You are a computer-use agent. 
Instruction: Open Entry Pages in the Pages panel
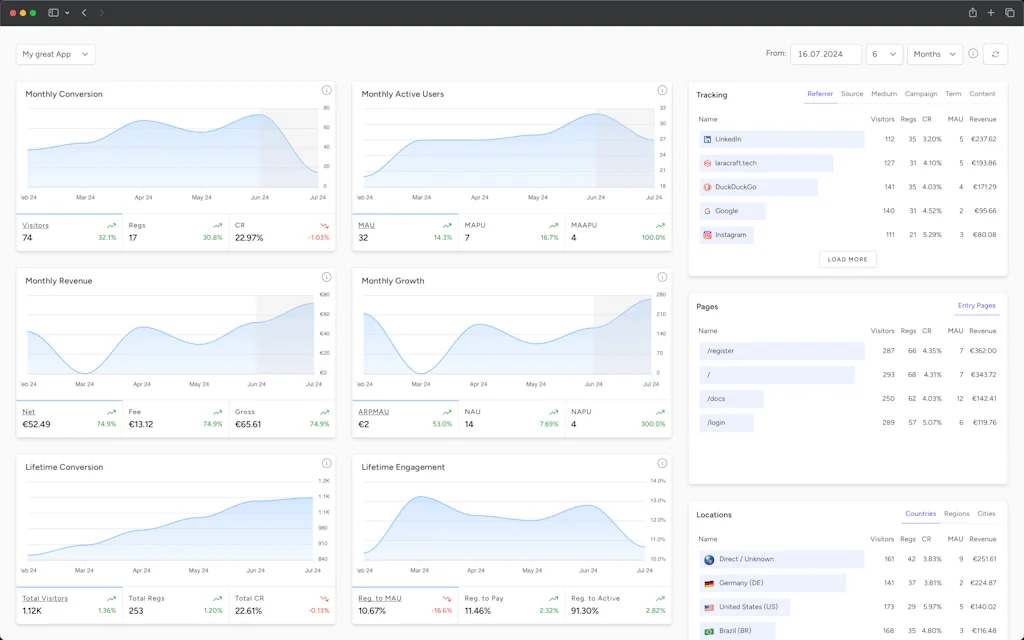click(976, 306)
